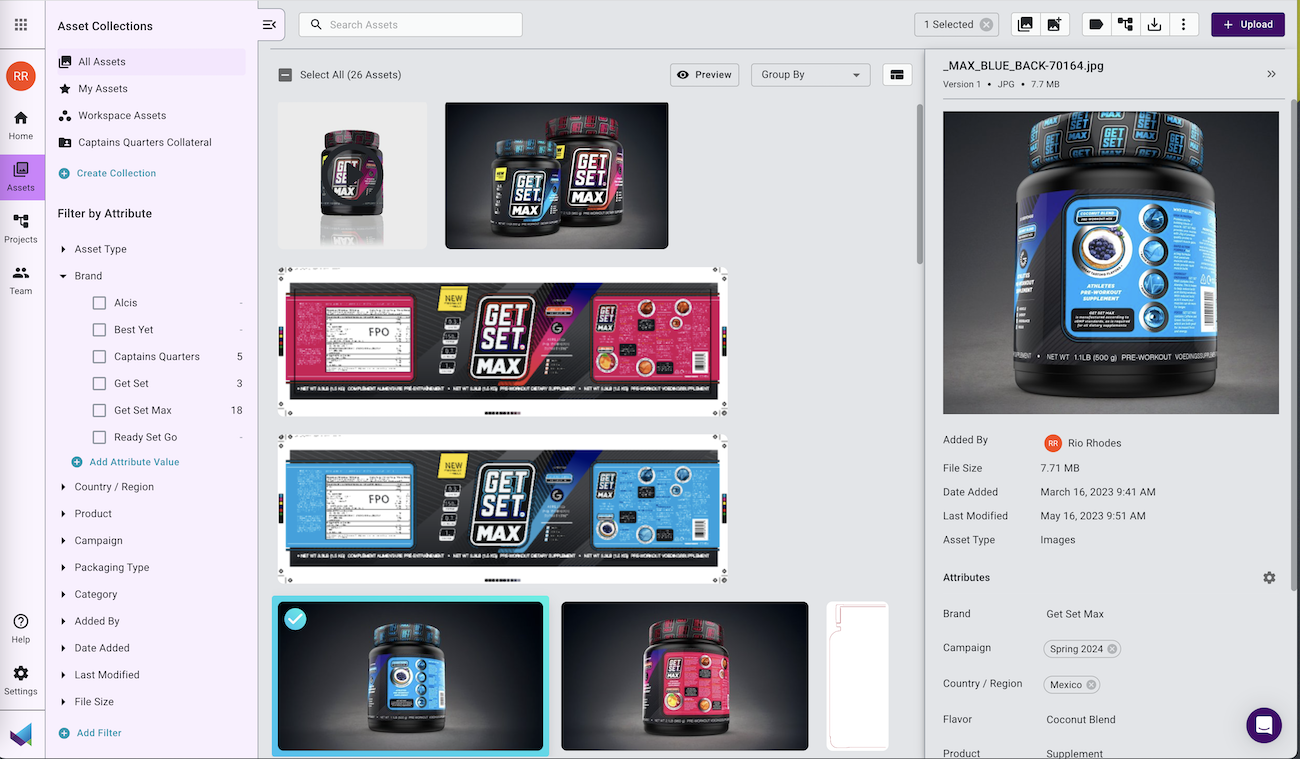Click the Add Attribute Value link
Screen dimensions: 1300x759
[x=134, y=462]
